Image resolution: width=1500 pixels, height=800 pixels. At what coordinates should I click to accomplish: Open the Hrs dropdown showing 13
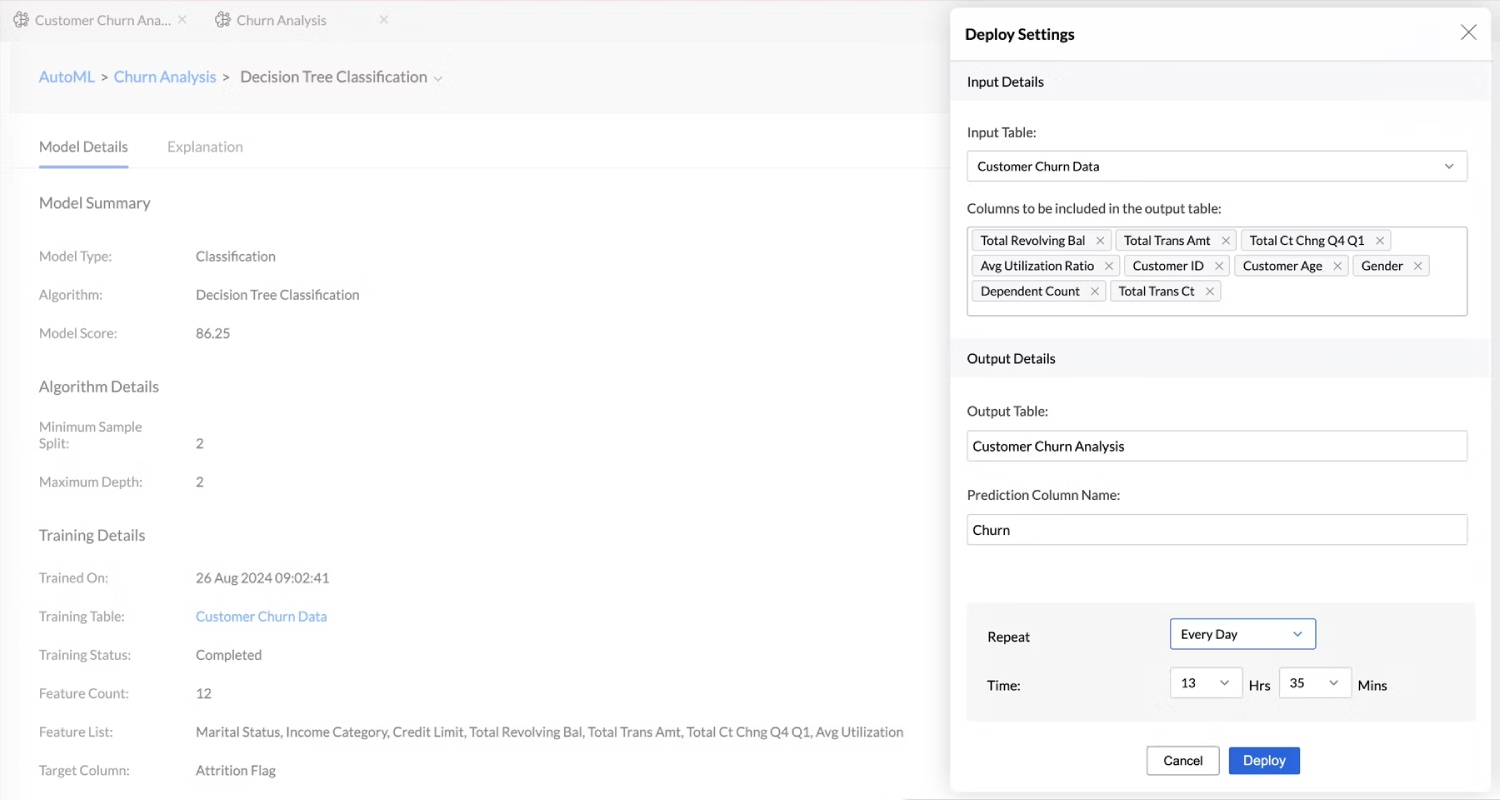[x=1206, y=683]
